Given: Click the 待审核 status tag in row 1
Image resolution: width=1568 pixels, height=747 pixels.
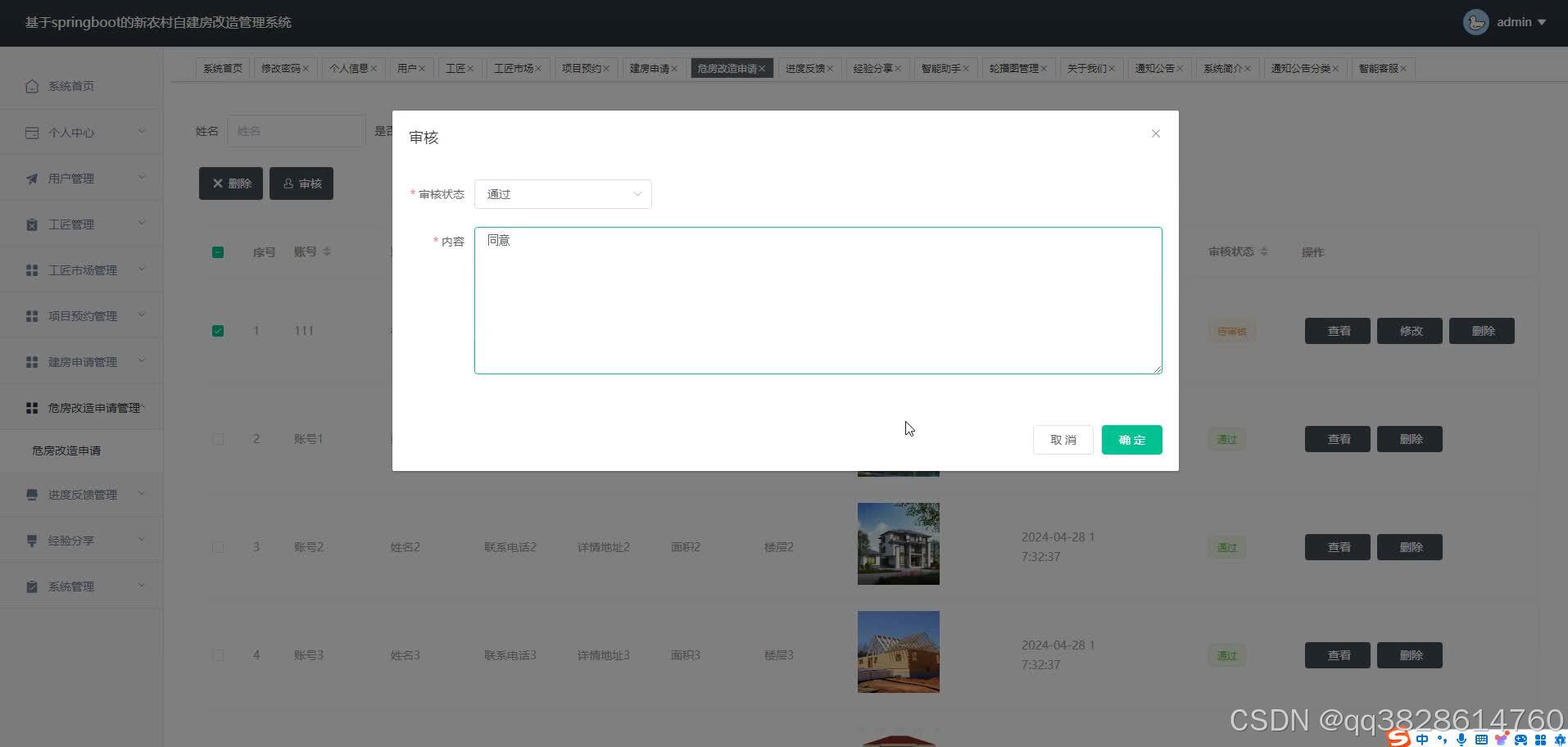Looking at the screenshot, I should click(1231, 332).
